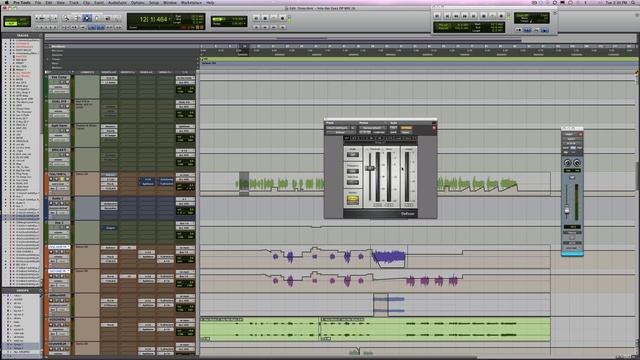640x360 pixels.
Task: Open the Window menu
Action: point(170,2)
